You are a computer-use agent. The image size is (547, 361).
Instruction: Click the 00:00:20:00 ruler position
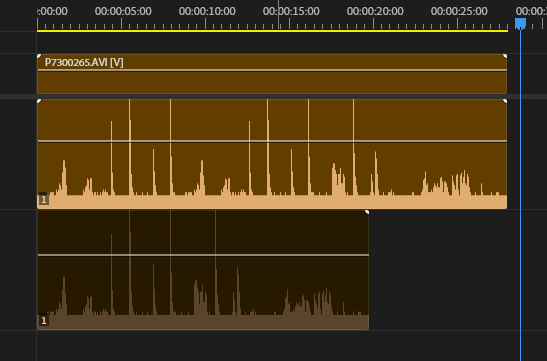click(374, 24)
